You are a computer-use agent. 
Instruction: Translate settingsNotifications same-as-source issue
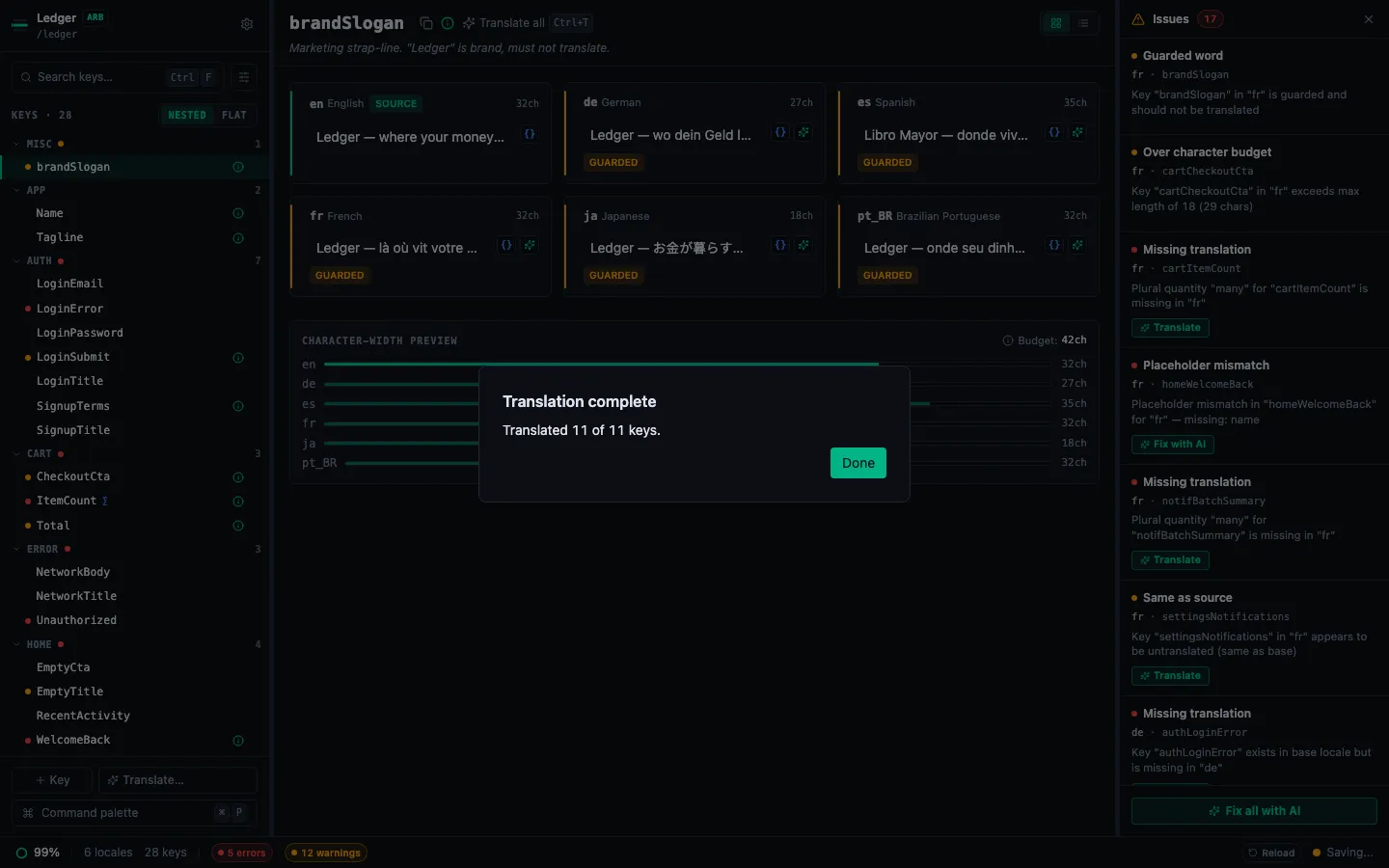(1170, 676)
